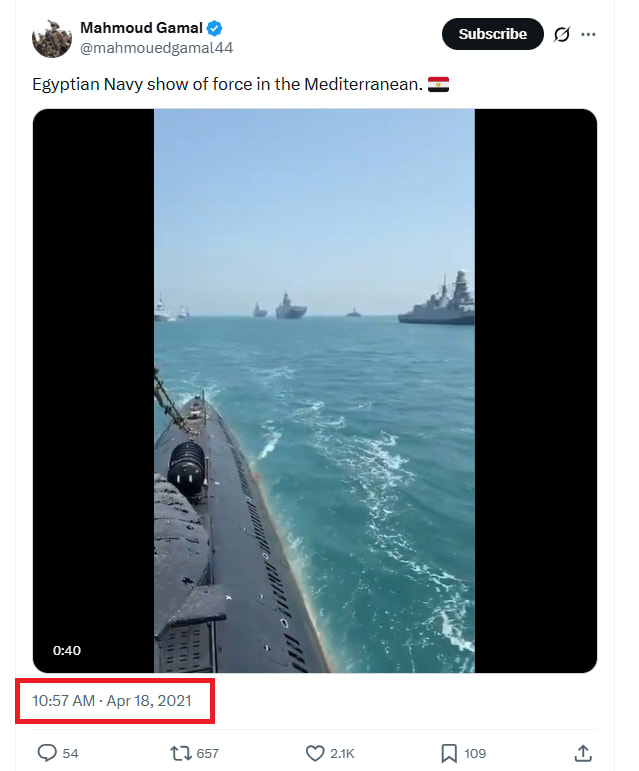Click the Subscribe button
Viewport: 639px width, 771px height.
493,34
